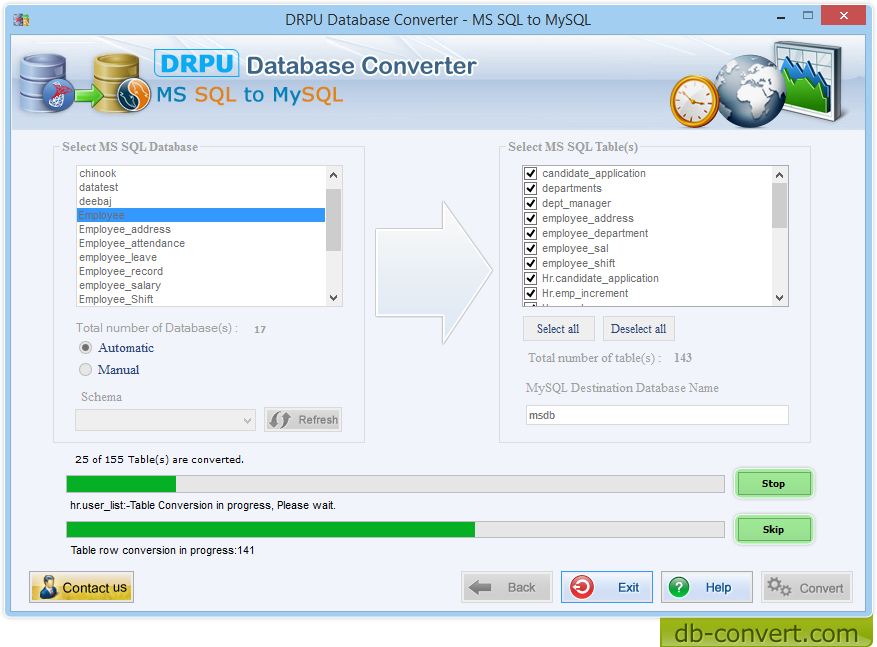Screen dimensions: 877x647
Task: Maximize the Database Converter window
Action: pyautogui.click(x=808, y=16)
